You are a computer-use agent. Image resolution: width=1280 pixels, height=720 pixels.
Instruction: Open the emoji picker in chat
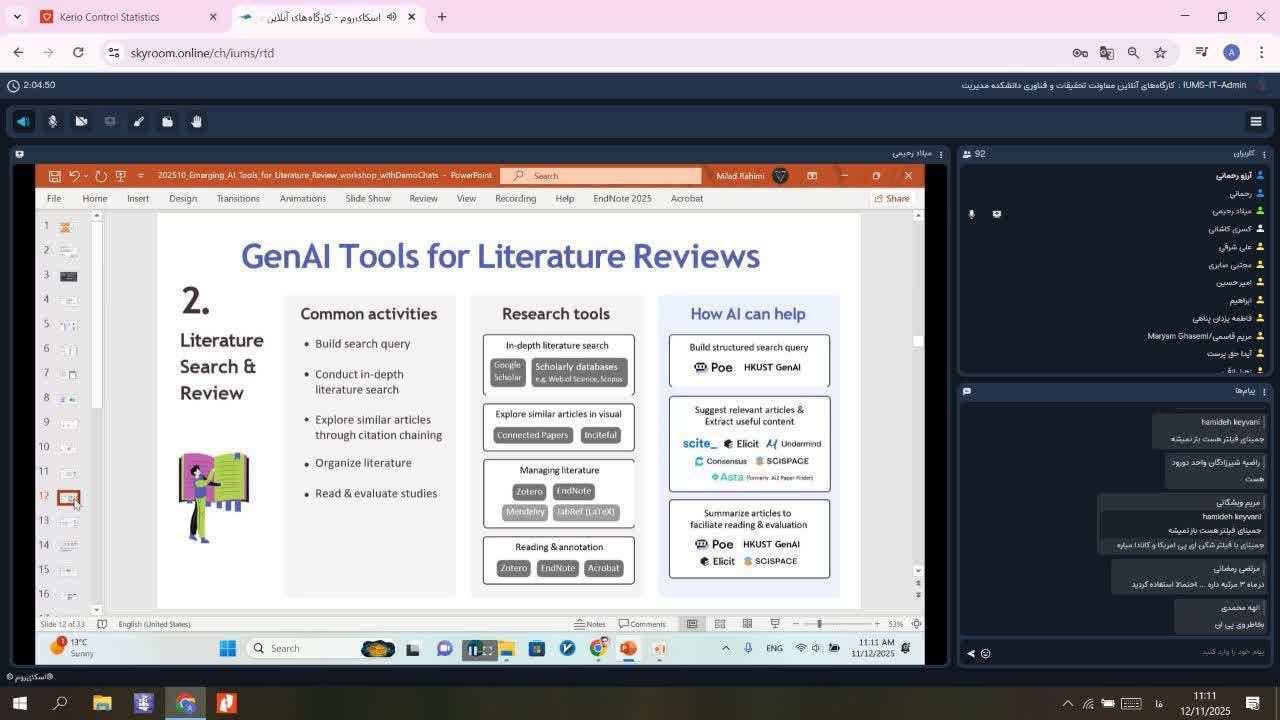(985, 653)
